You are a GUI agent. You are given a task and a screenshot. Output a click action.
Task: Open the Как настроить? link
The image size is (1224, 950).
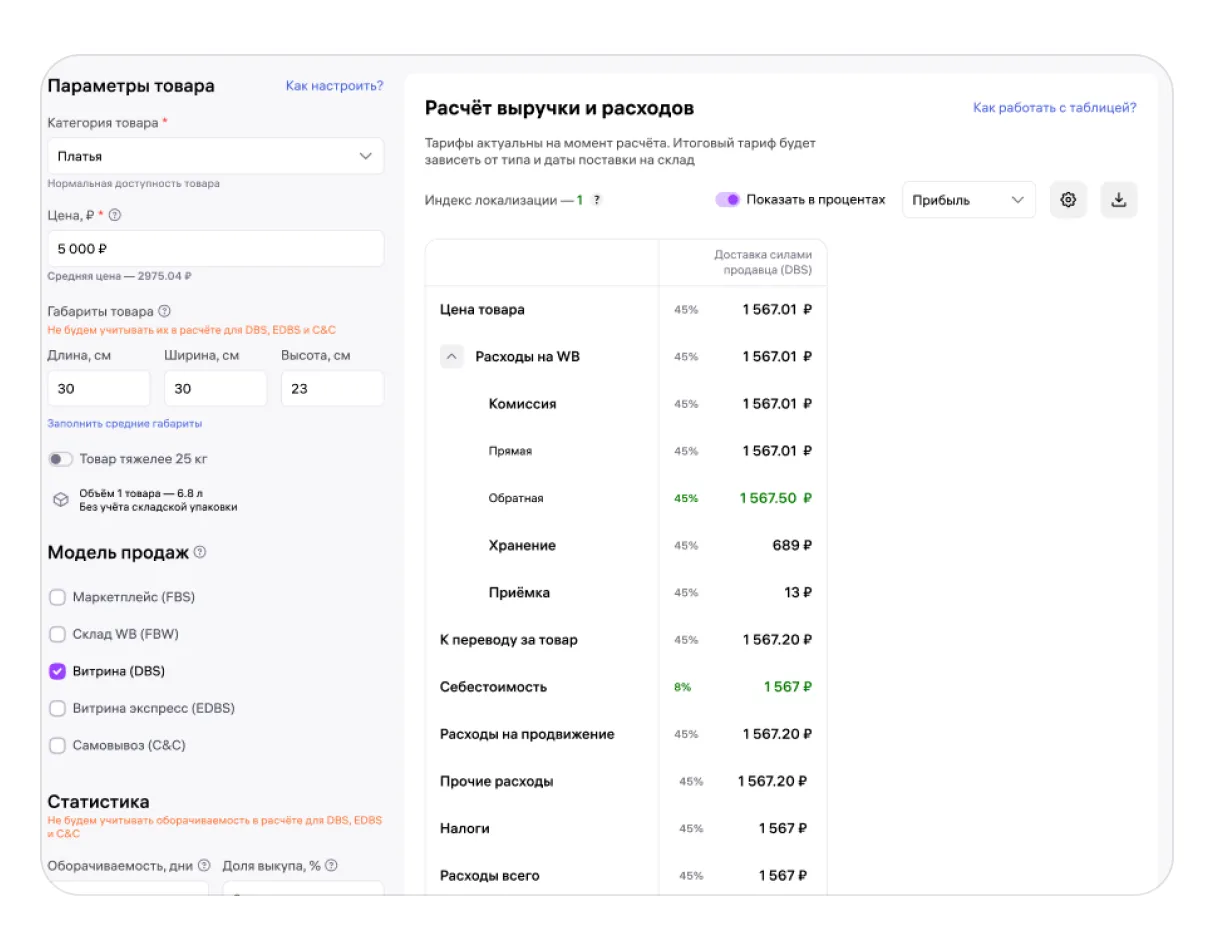(334, 86)
